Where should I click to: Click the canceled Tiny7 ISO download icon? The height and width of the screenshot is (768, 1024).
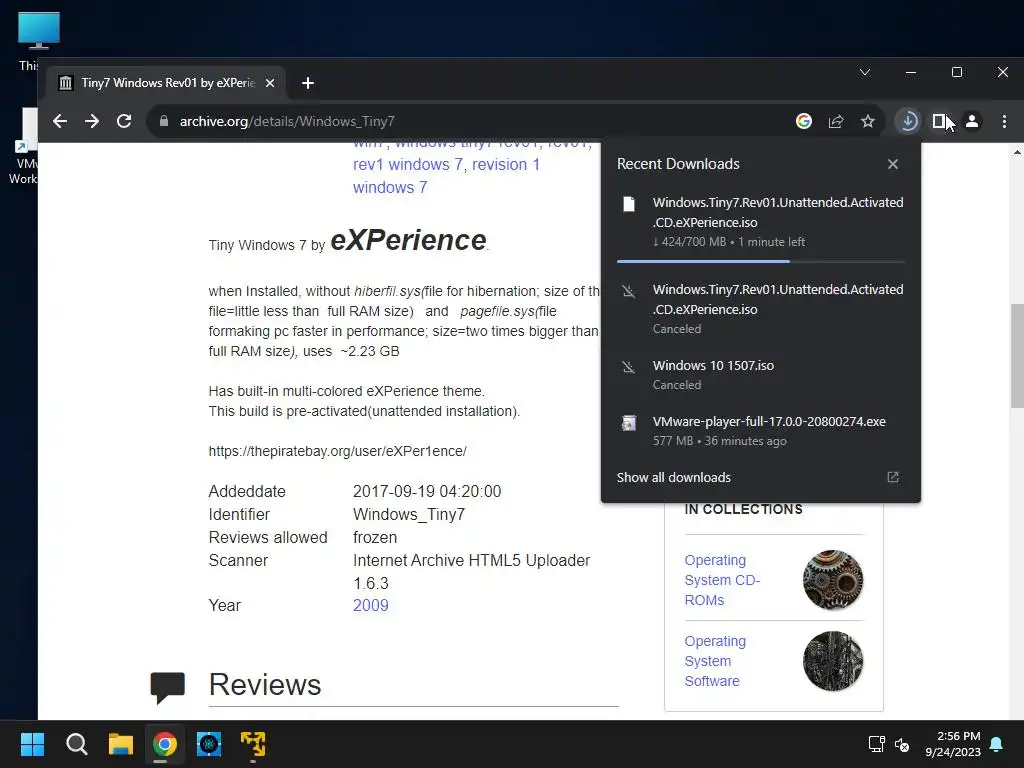[628, 291]
